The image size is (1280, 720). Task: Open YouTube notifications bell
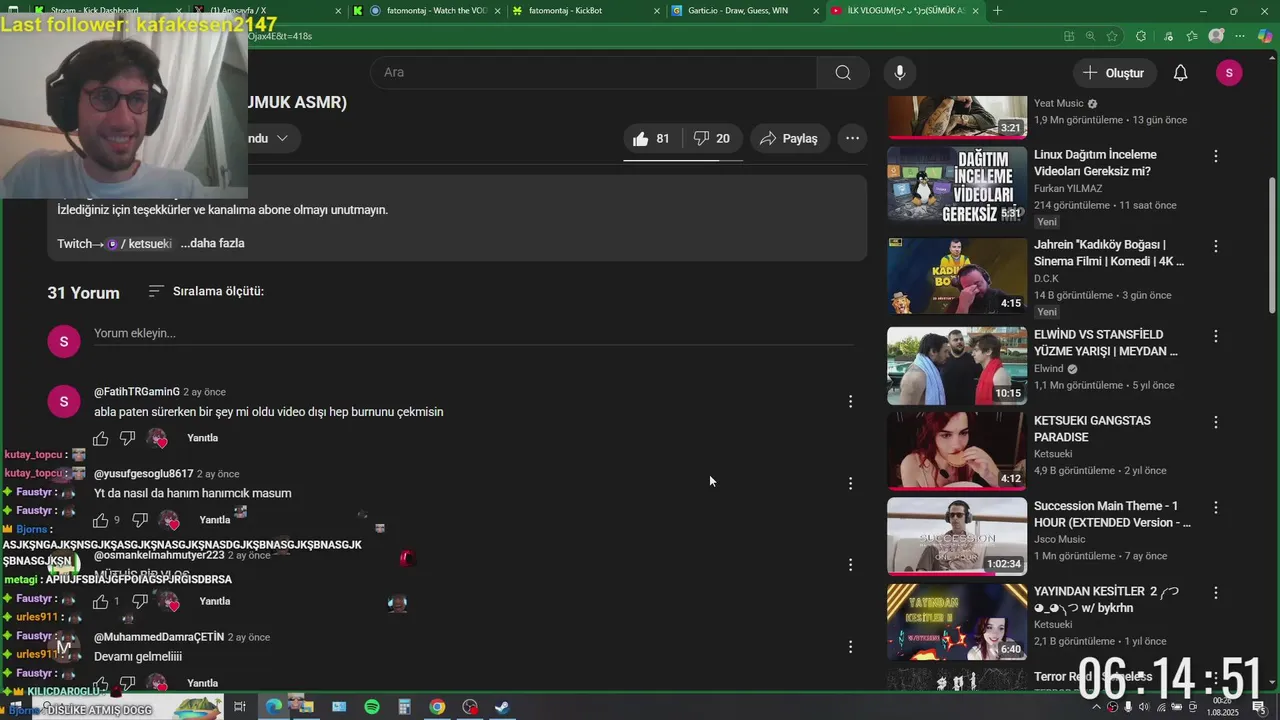[1180, 73]
